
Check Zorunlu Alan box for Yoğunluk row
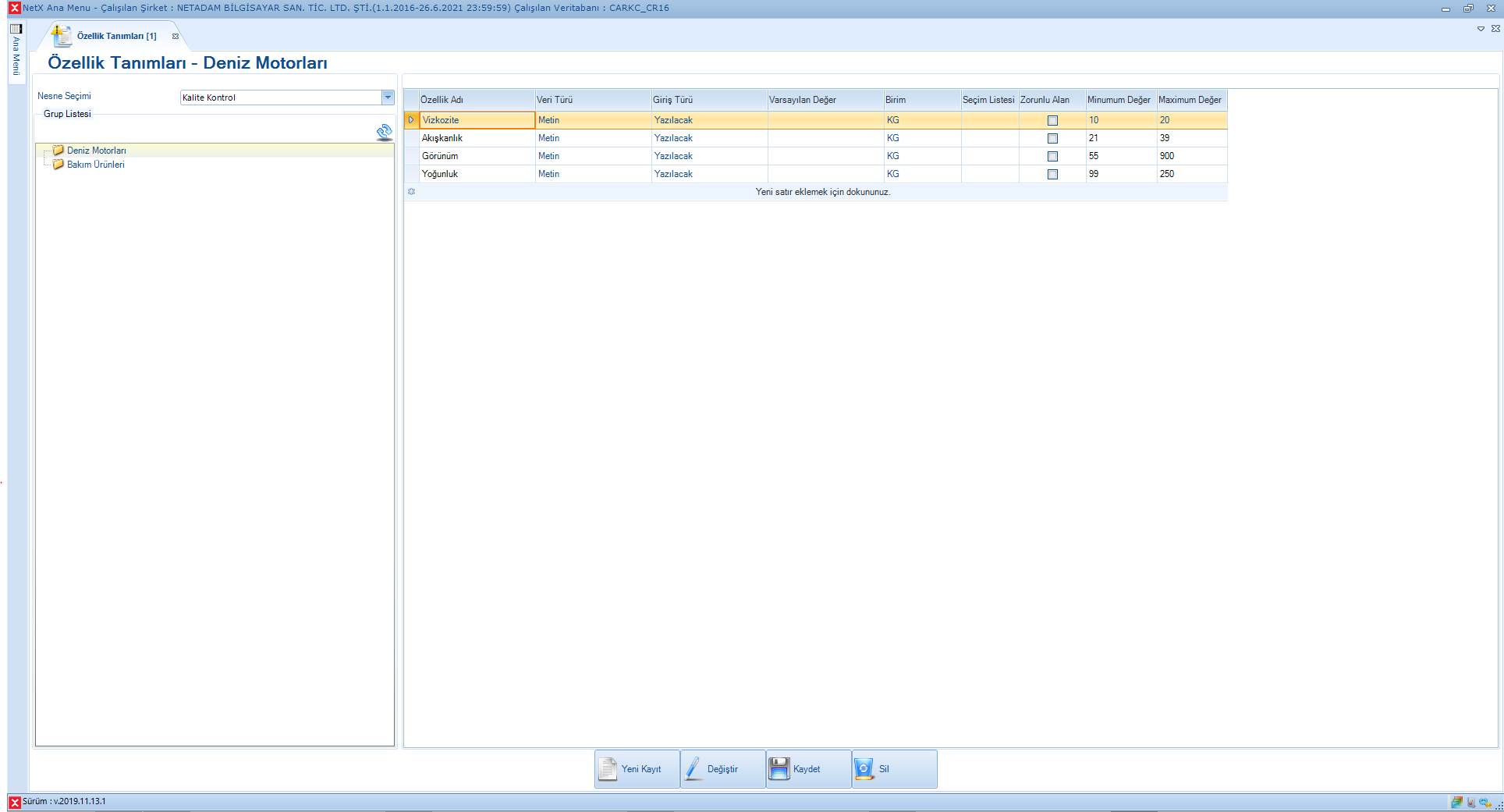tap(1052, 174)
